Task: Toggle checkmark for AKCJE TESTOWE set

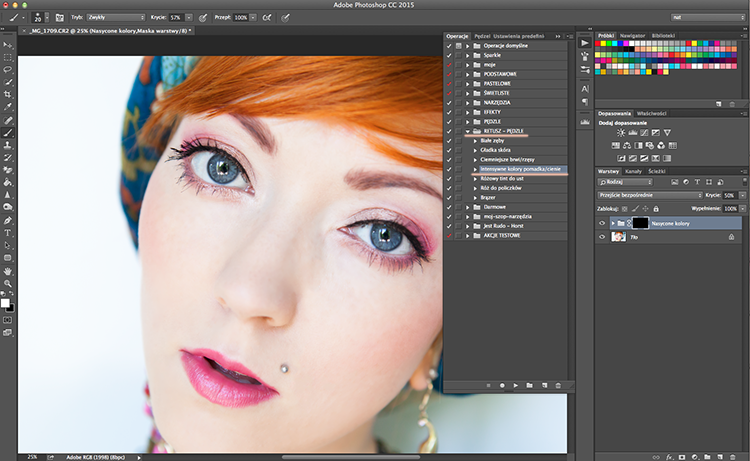Action: coord(449,236)
